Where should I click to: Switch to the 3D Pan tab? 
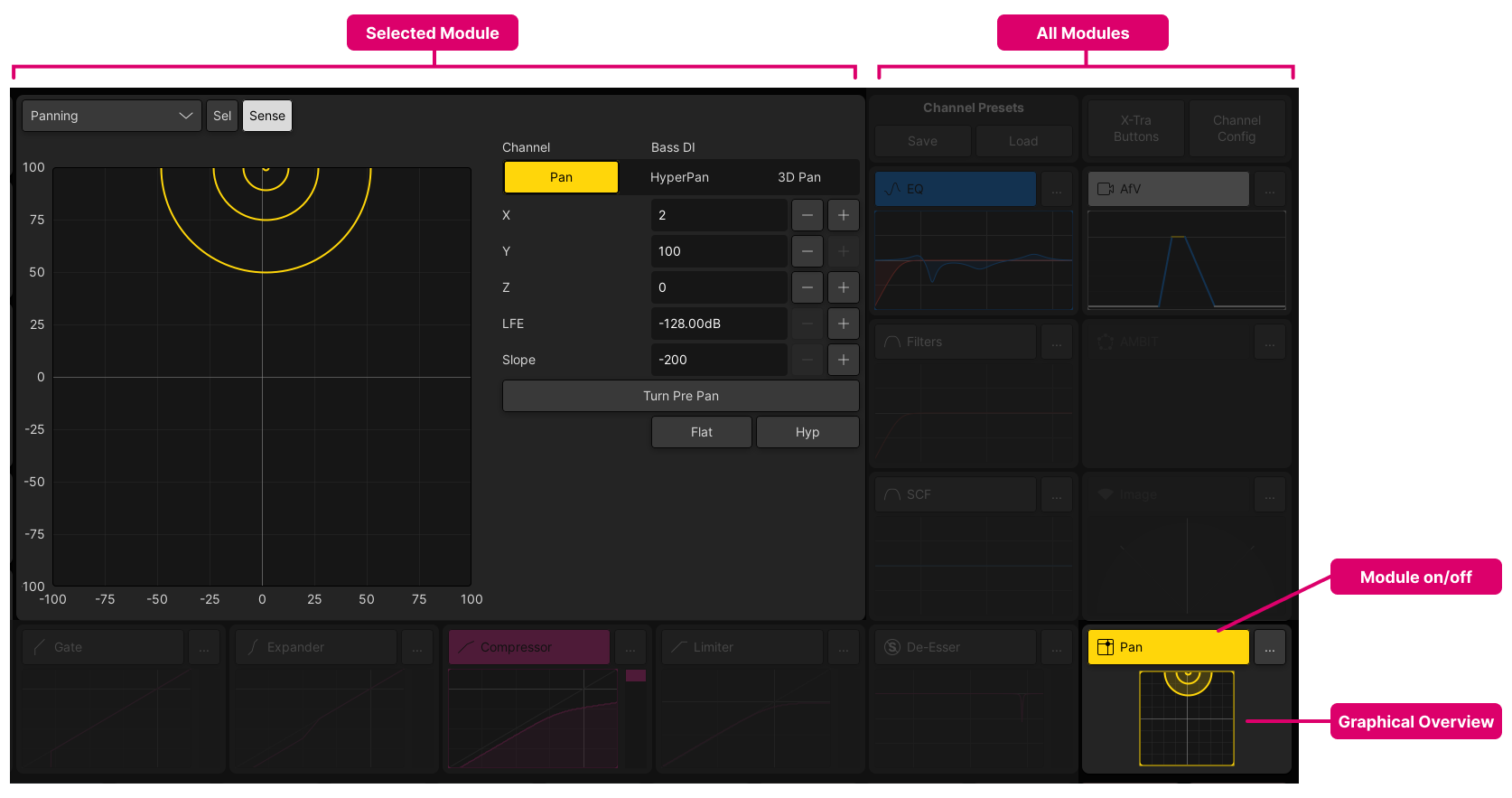click(798, 177)
